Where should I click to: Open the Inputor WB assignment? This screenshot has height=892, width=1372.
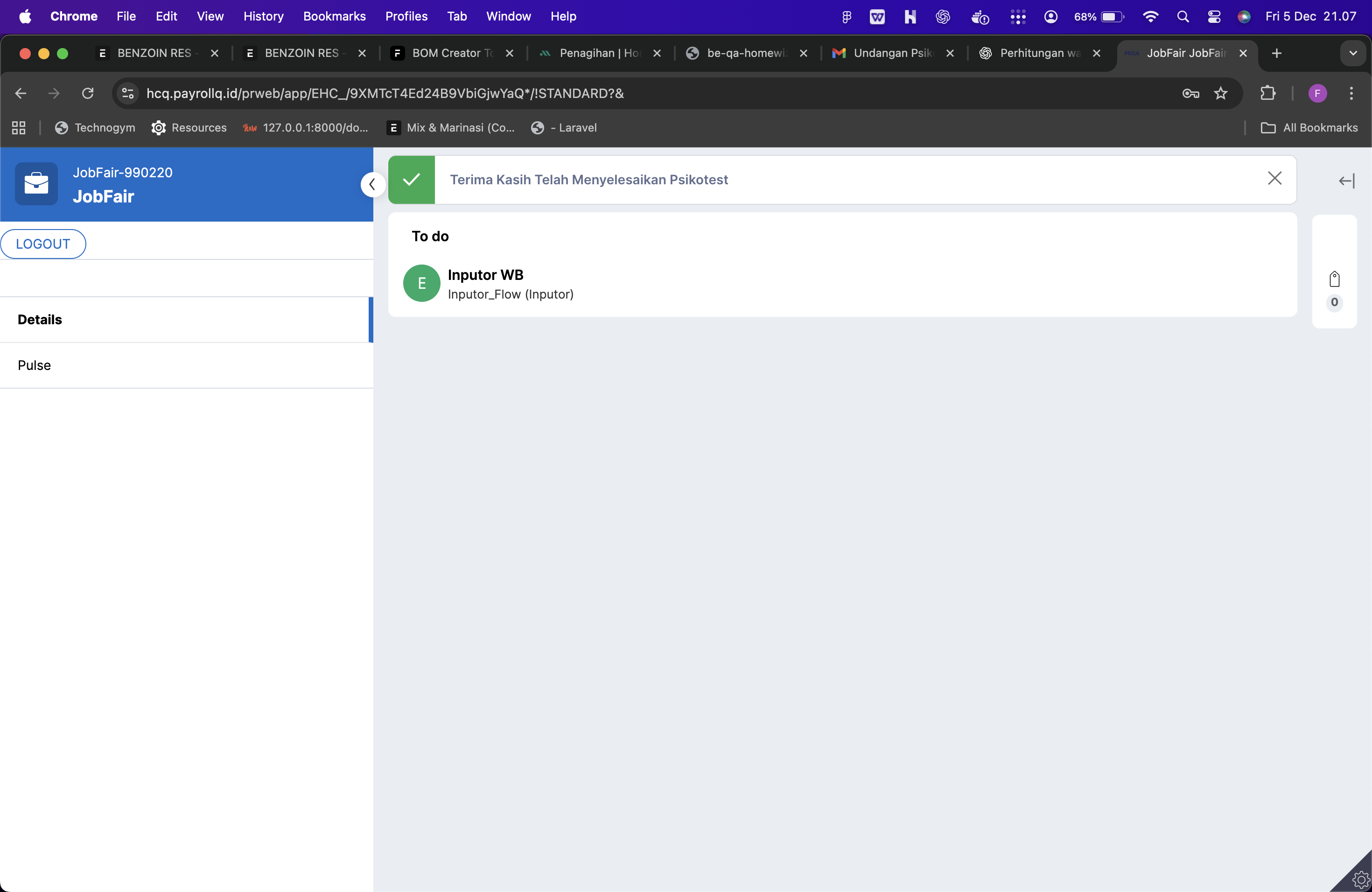485,275
